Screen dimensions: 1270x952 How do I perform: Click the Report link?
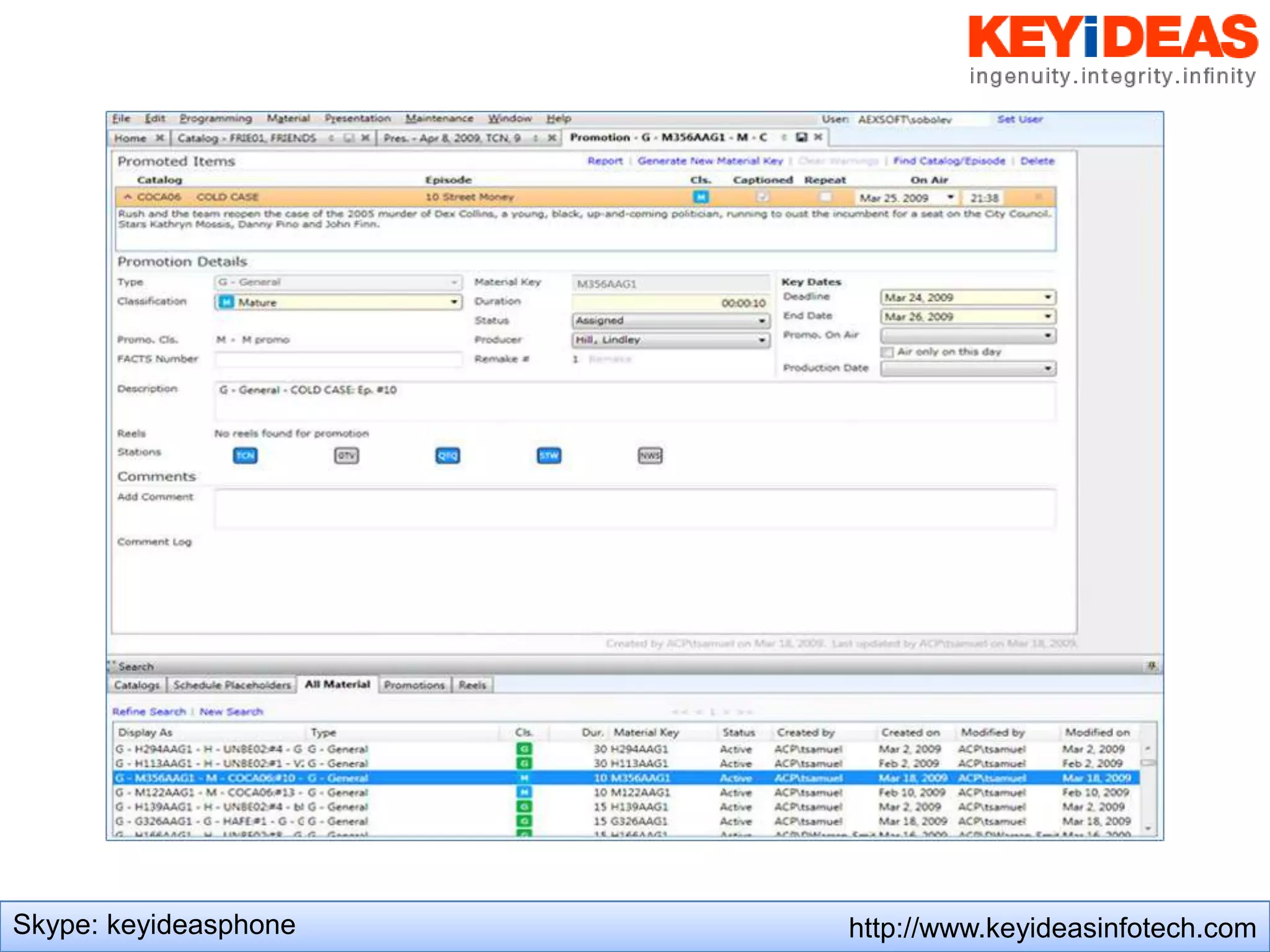coord(605,161)
